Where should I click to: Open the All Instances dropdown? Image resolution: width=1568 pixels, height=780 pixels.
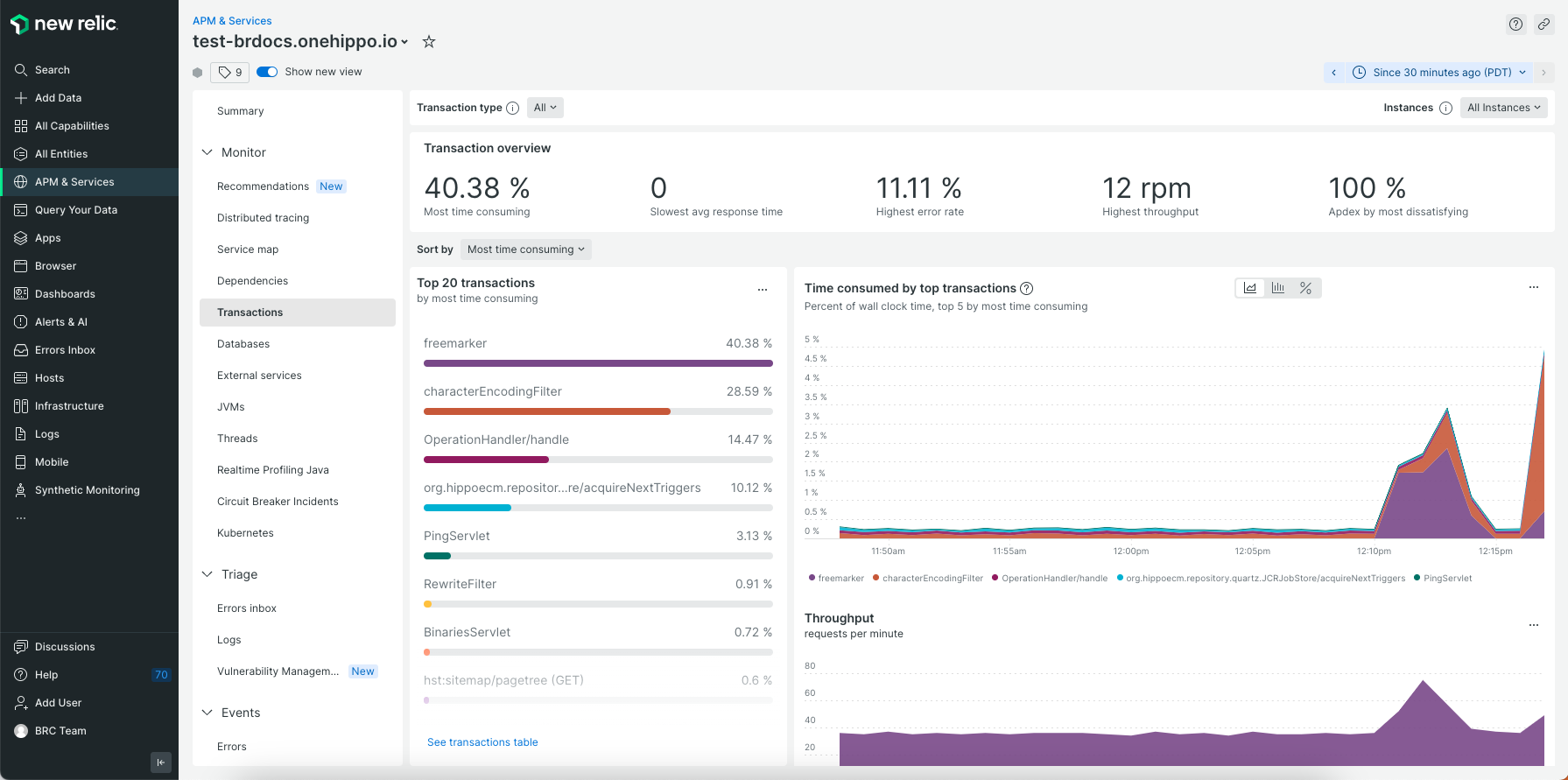(x=1503, y=108)
